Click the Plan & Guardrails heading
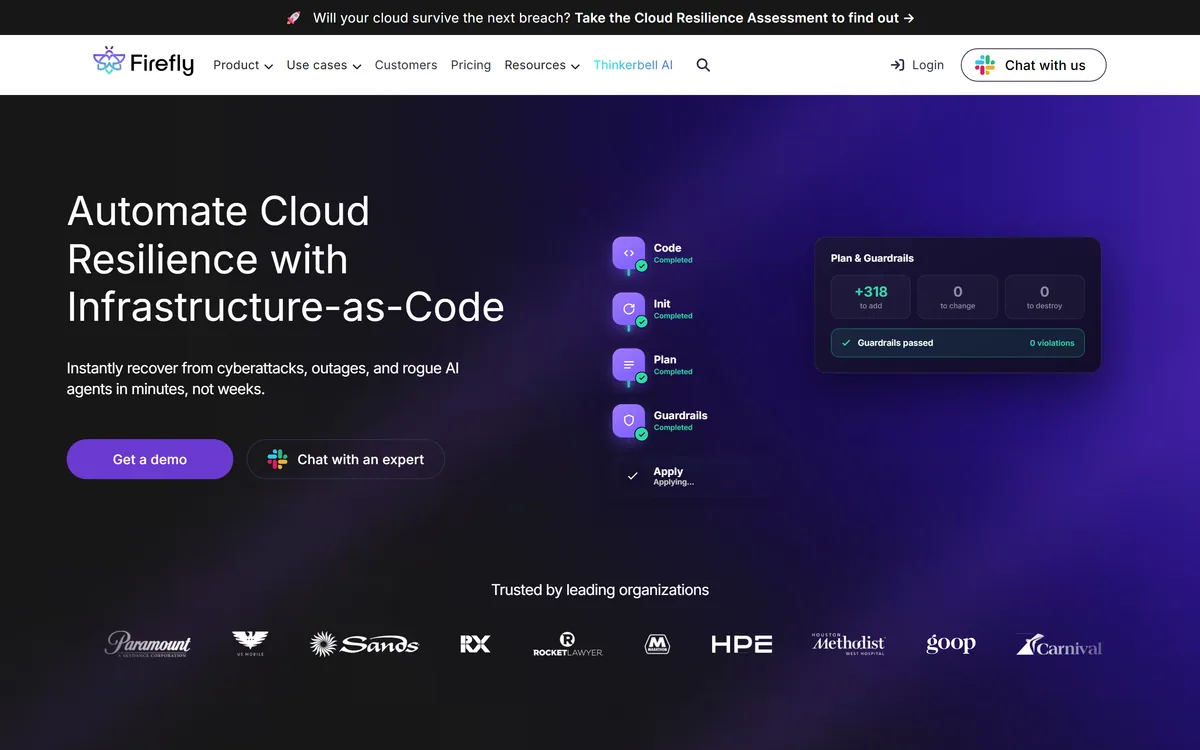 click(872, 258)
